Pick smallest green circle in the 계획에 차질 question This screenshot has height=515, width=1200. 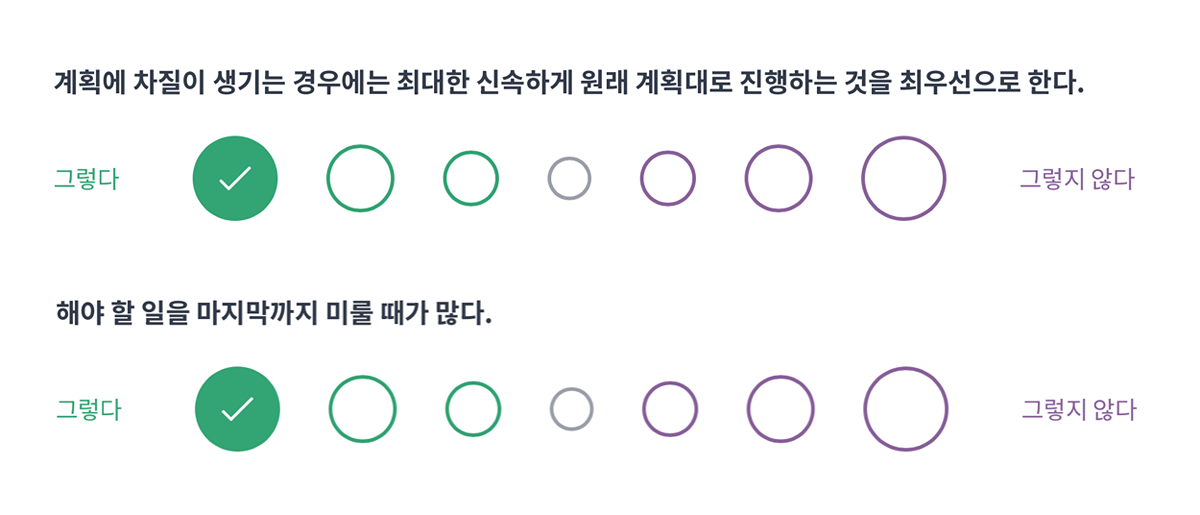tap(471, 178)
